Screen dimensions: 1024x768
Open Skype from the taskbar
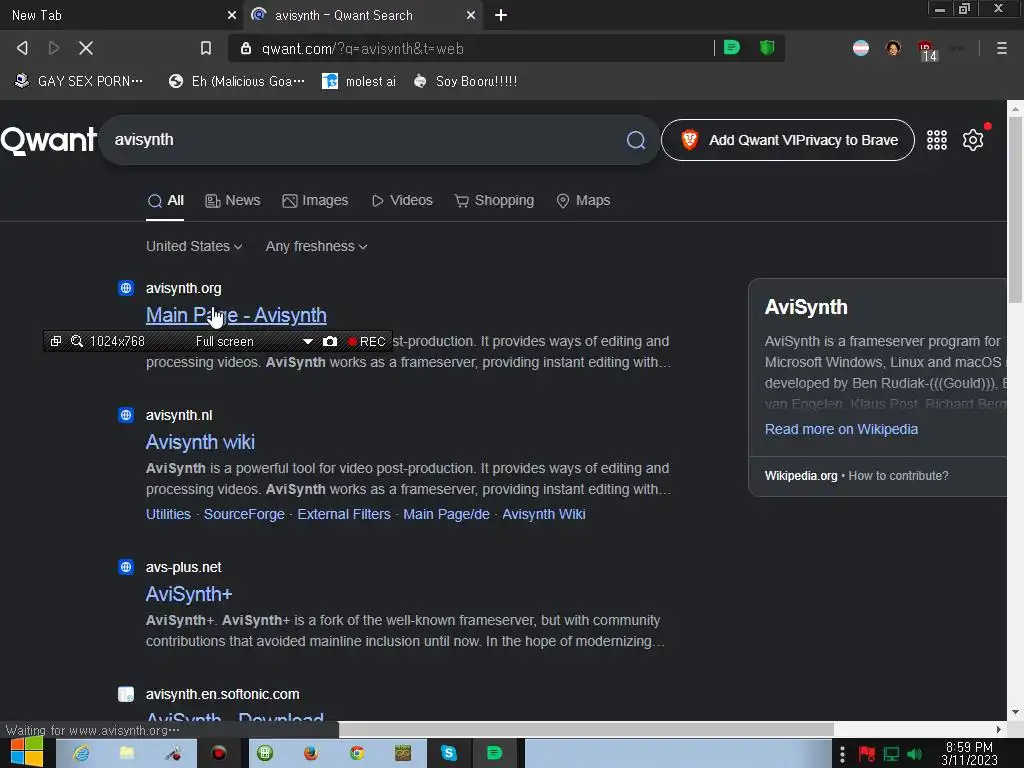pyautogui.click(x=449, y=753)
